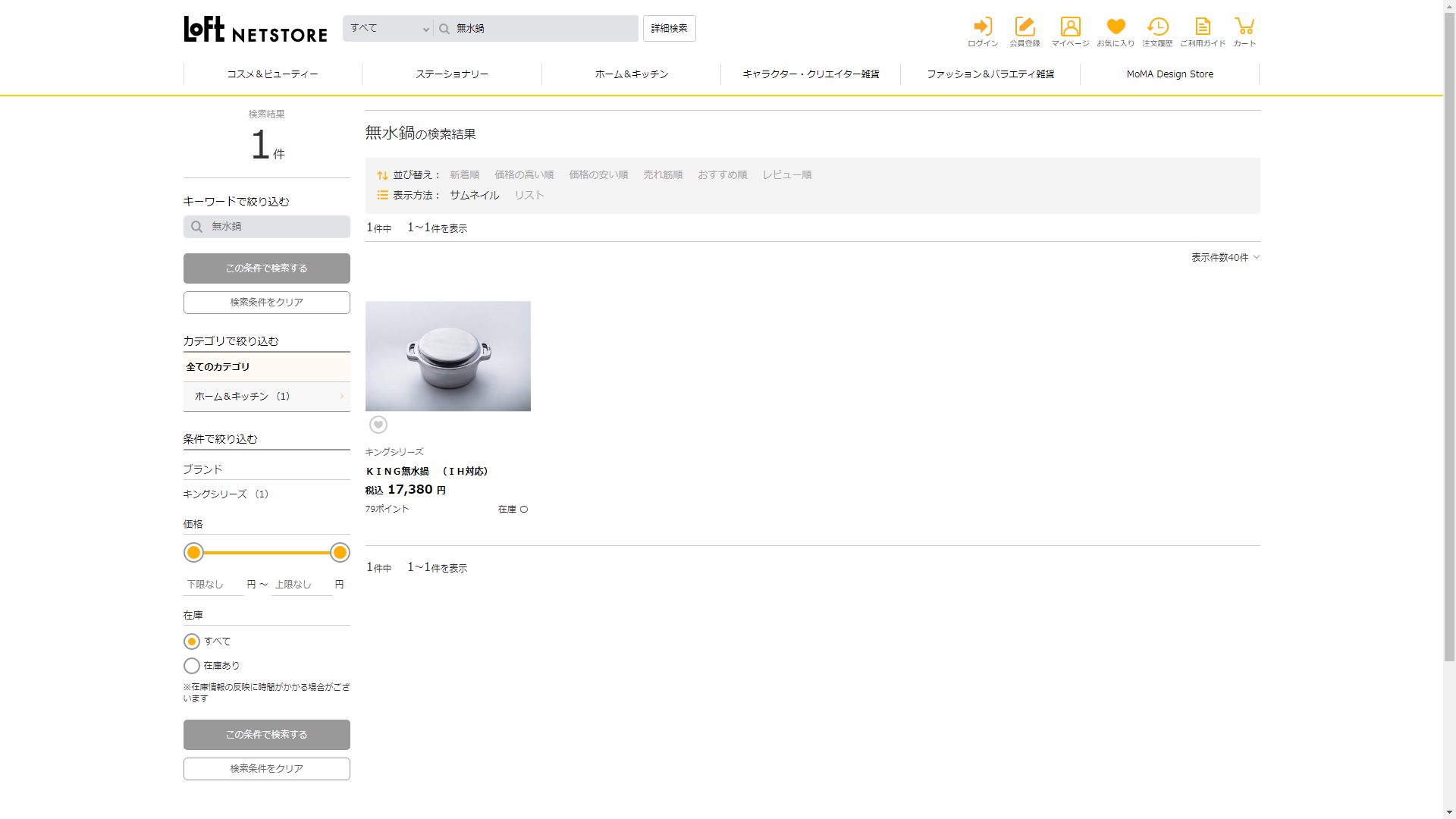This screenshot has width=1456, height=819.
Task: Expand the ホーム＆キッチン category filter
Action: point(266,397)
